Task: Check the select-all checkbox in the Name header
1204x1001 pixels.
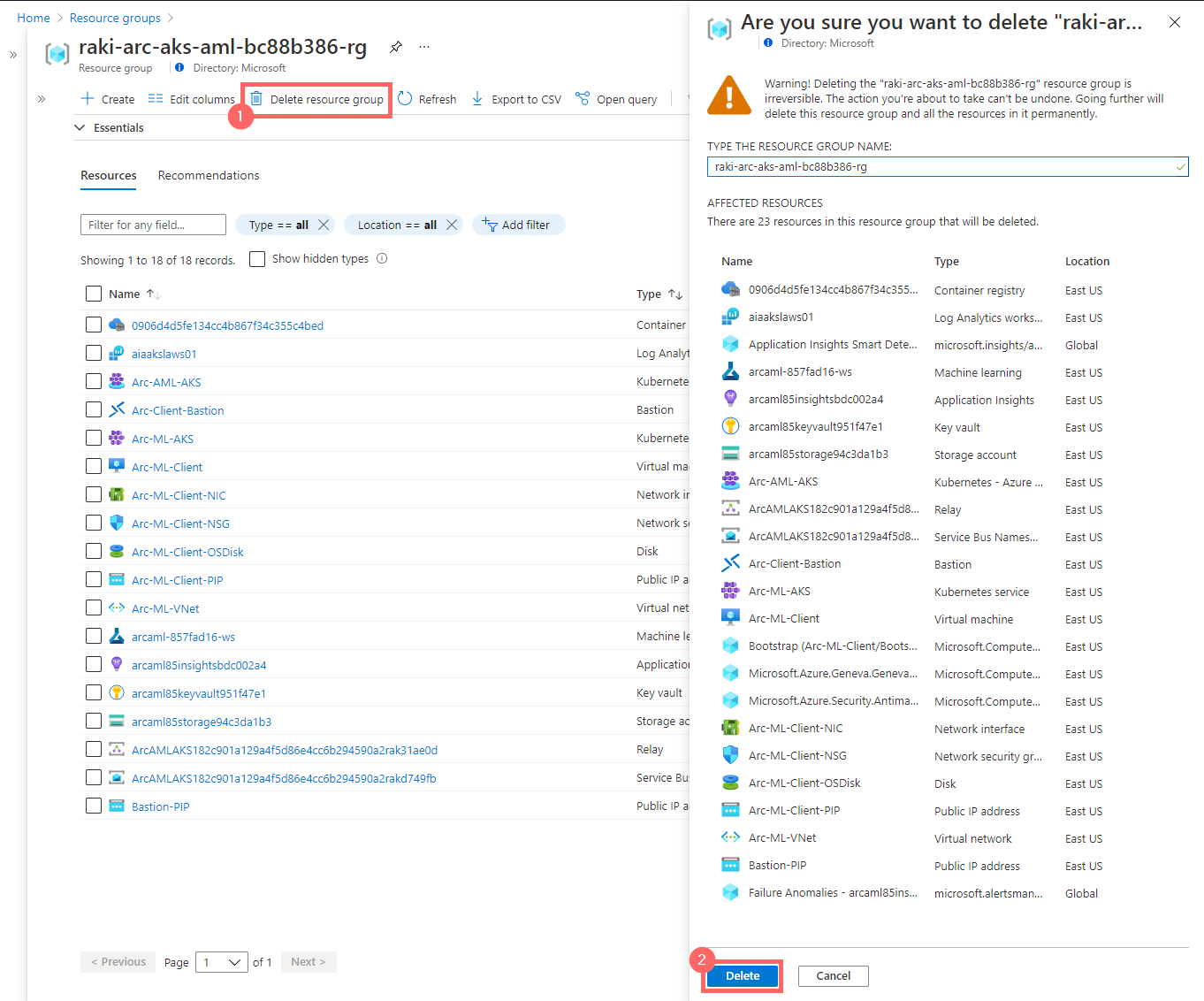Action: [94, 294]
